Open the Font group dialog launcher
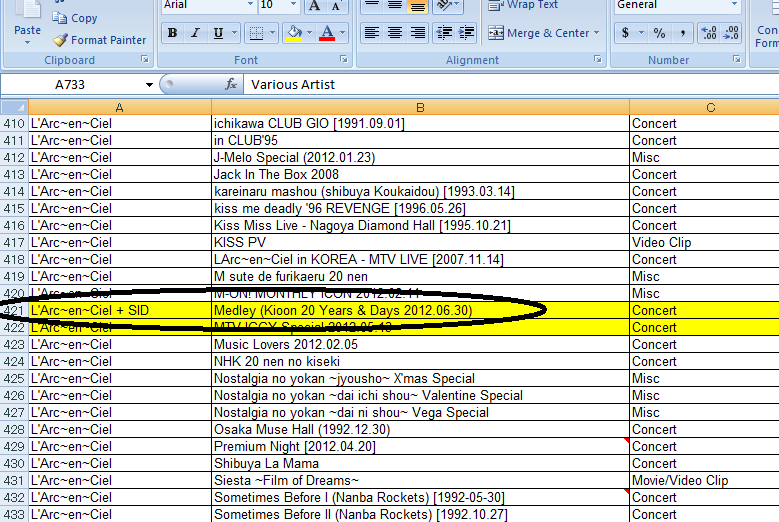Screen dimensions: 779x522 [344, 60]
